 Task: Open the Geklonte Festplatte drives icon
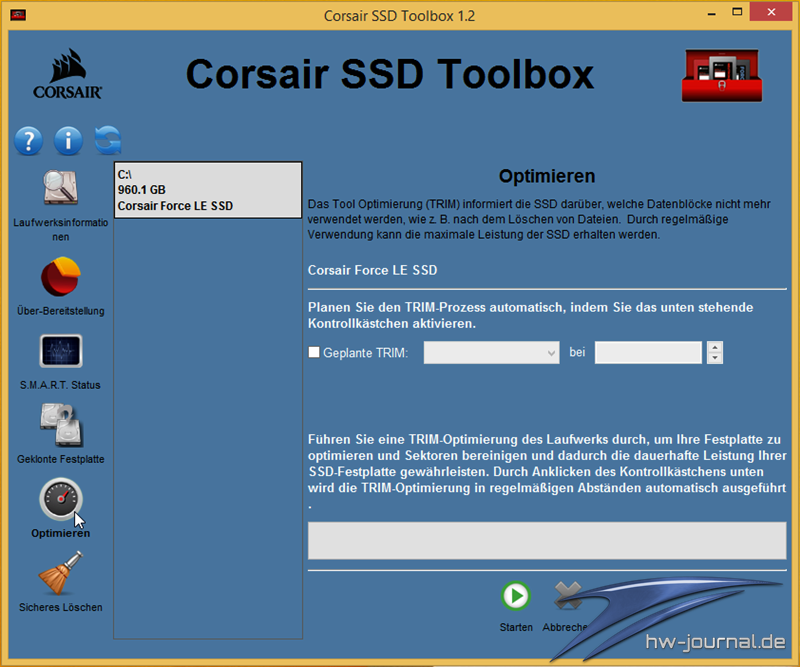click(61, 425)
